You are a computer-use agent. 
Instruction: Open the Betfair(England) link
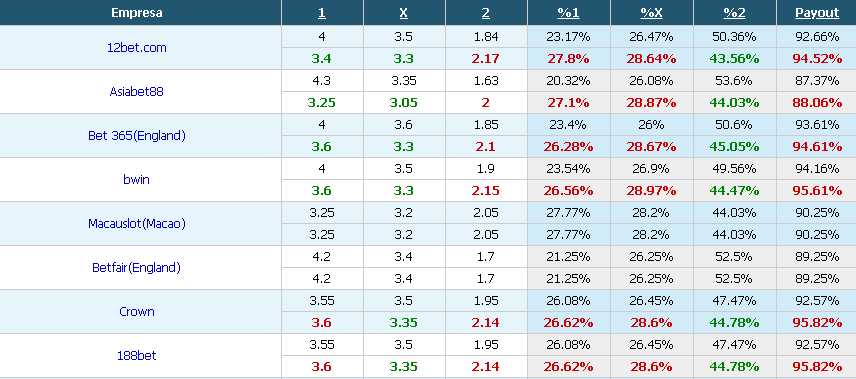(x=136, y=268)
